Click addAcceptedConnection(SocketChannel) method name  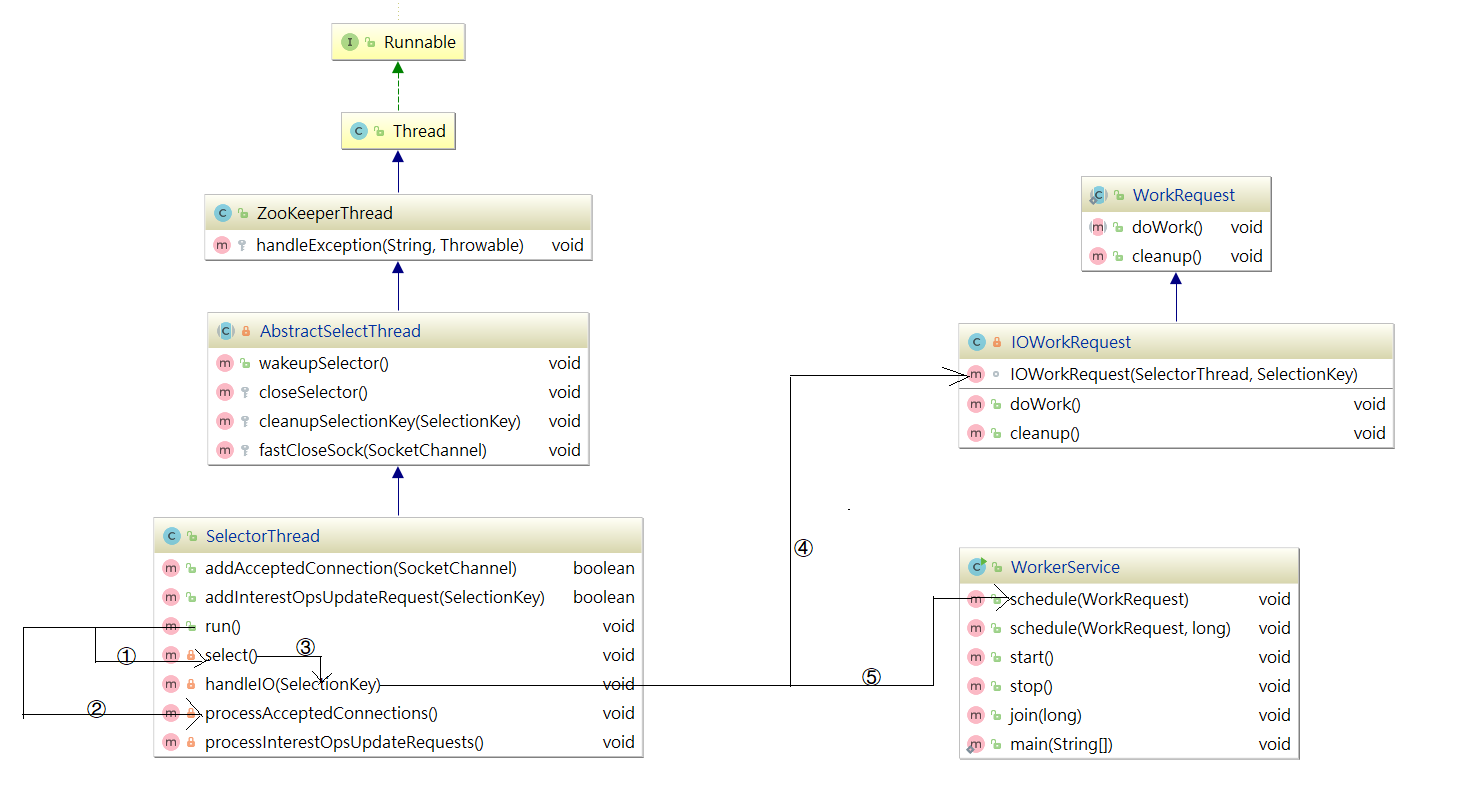(361, 568)
